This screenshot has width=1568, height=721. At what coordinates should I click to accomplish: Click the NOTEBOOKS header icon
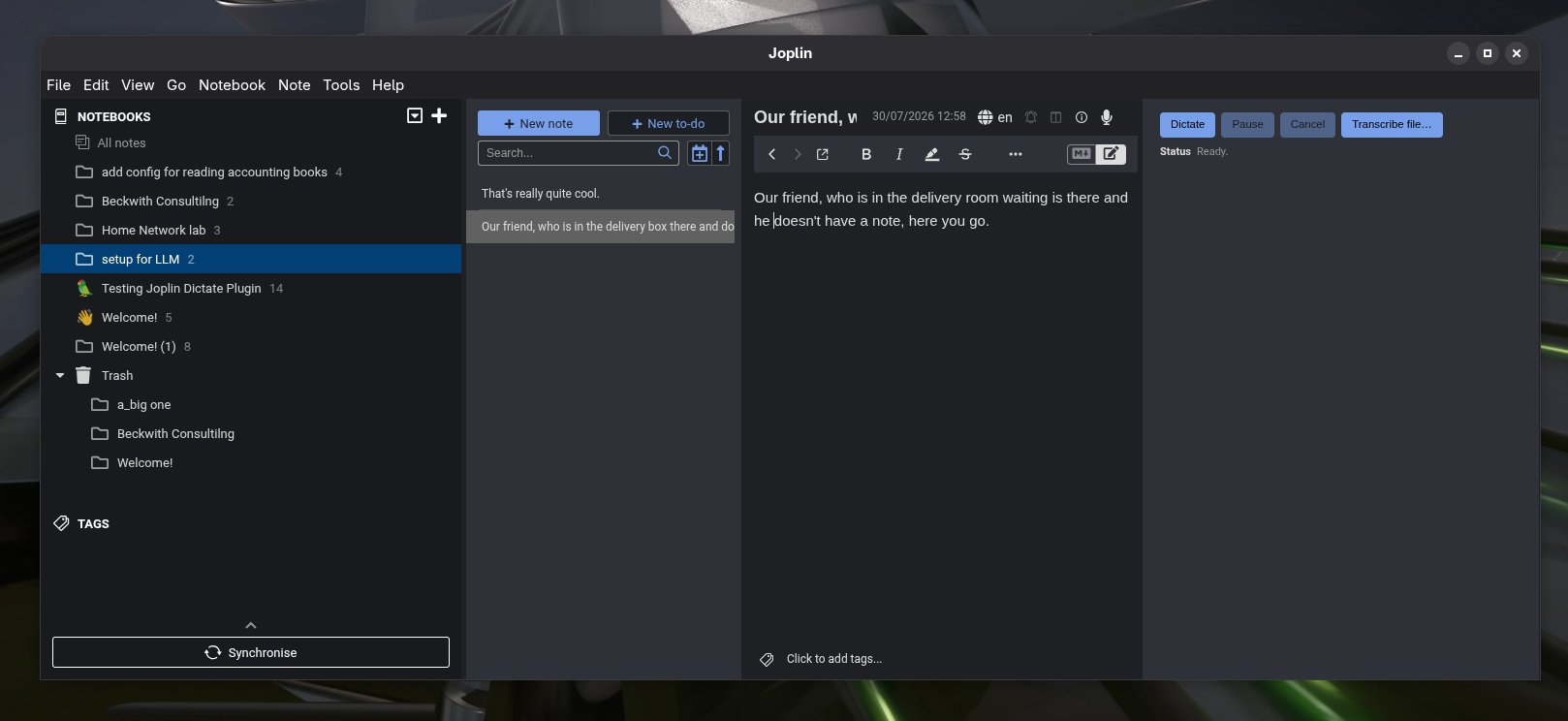tap(61, 116)
